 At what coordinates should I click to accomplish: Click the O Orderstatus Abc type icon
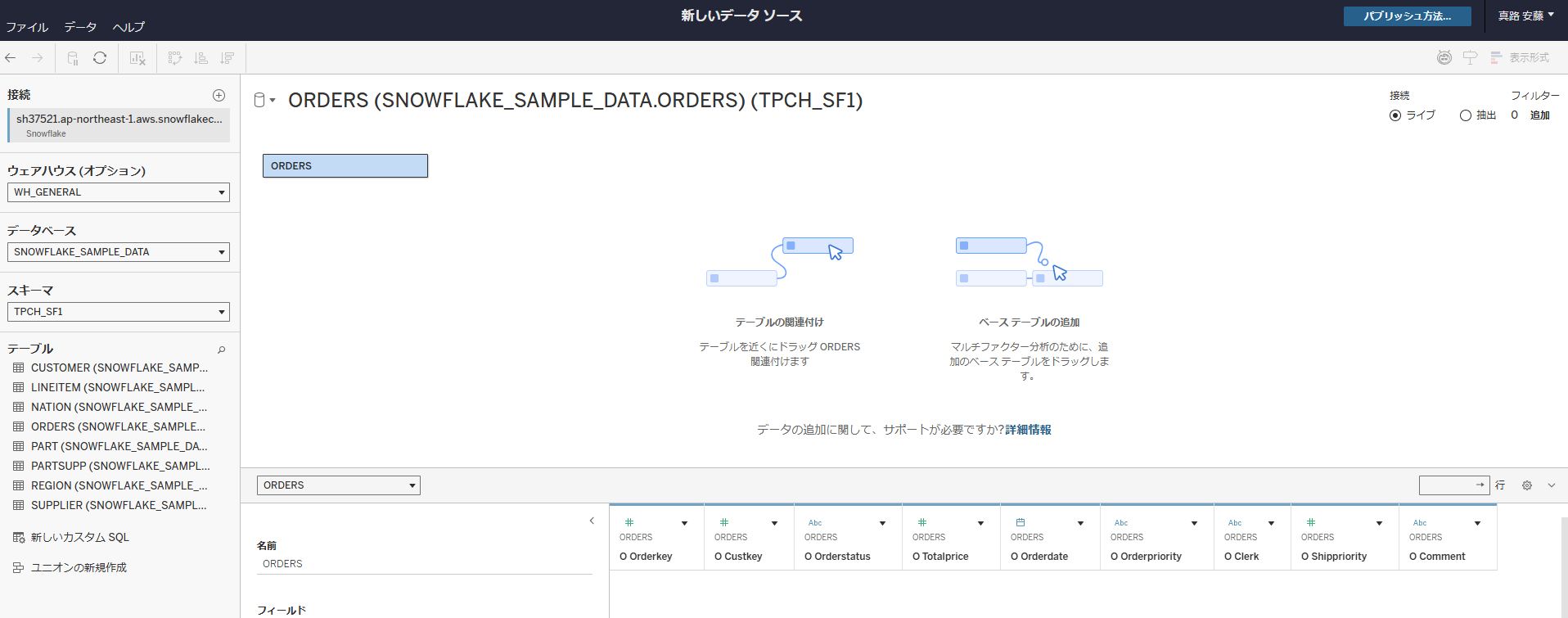(815, 522)
